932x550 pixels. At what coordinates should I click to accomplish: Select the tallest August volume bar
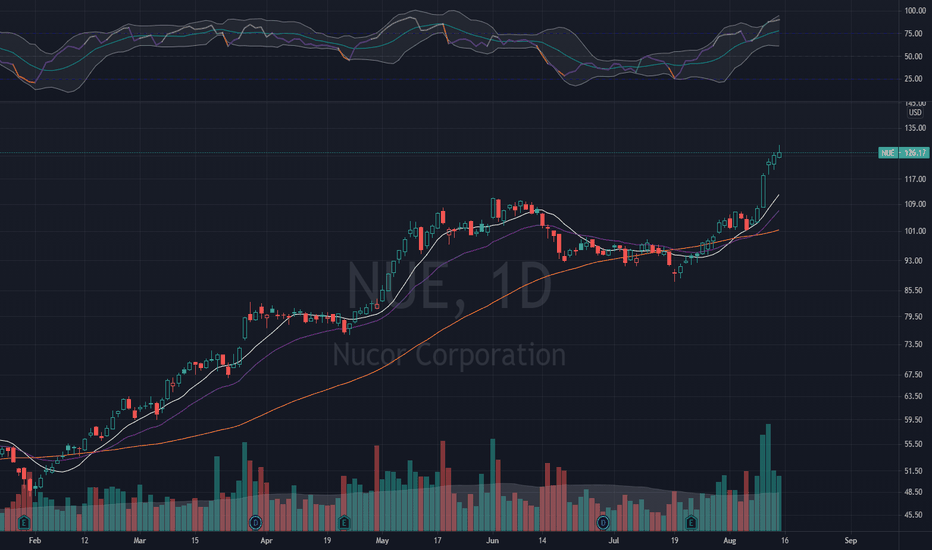(x=768, y=477)
